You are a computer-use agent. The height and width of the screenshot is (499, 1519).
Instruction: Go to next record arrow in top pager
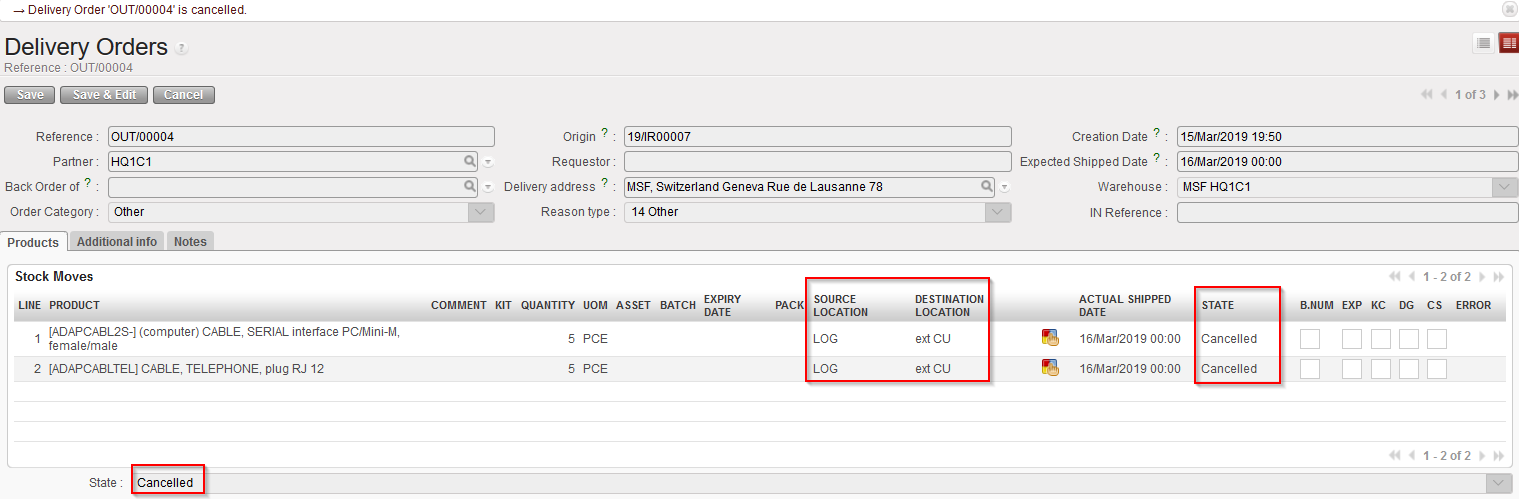click(x=1497, y=95)
